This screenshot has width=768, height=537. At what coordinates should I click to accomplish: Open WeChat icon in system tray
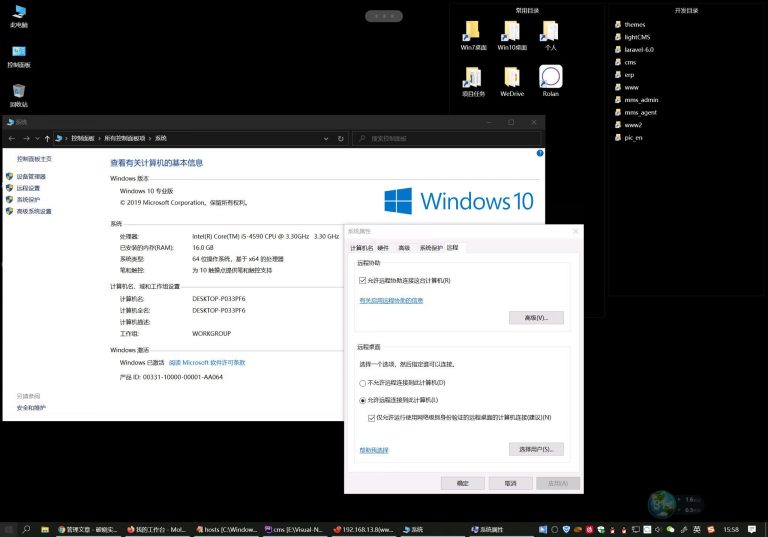pos(670,529)
